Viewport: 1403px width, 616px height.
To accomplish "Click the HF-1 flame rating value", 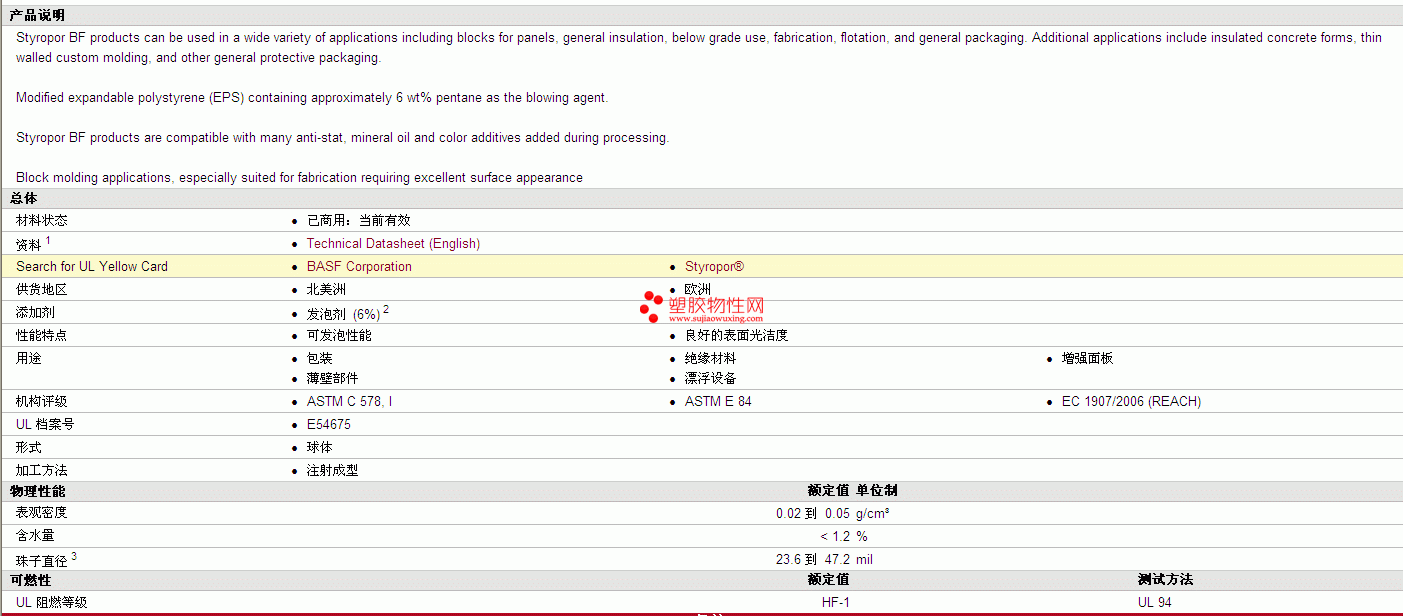I will 836,602.
